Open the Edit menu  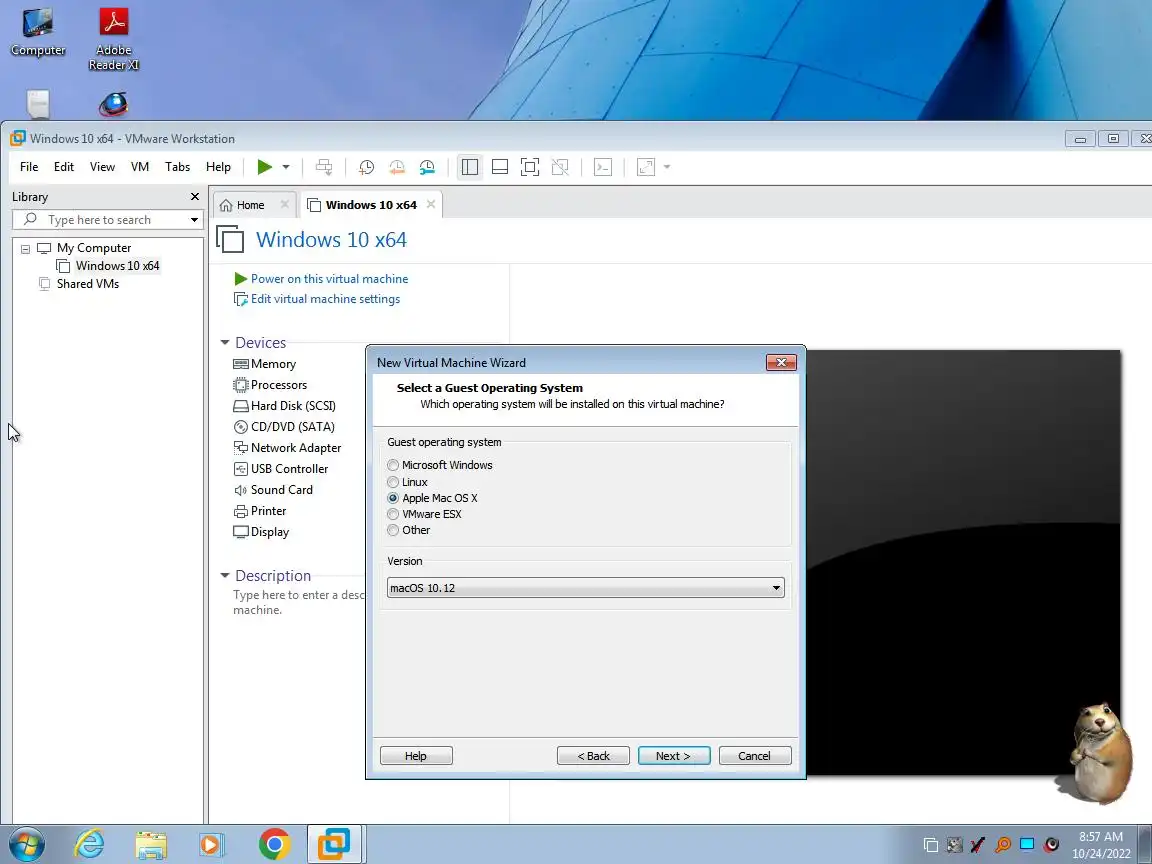pyautogui.click(x=64, y=167)
